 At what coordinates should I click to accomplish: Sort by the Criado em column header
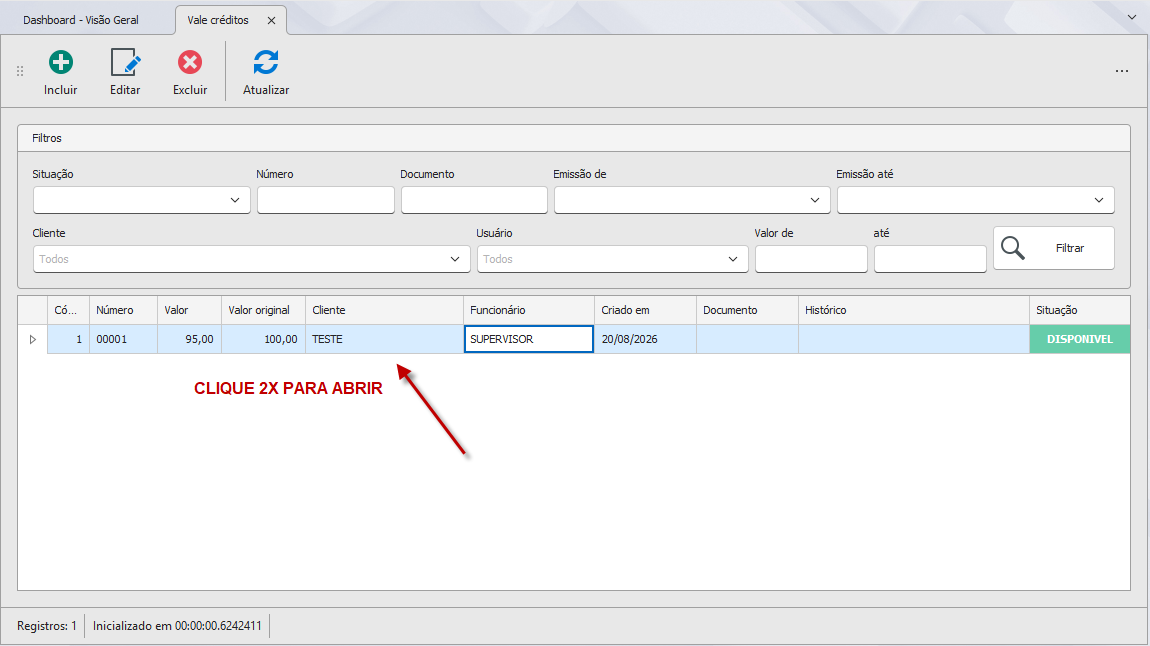click(x=645, y=310)
